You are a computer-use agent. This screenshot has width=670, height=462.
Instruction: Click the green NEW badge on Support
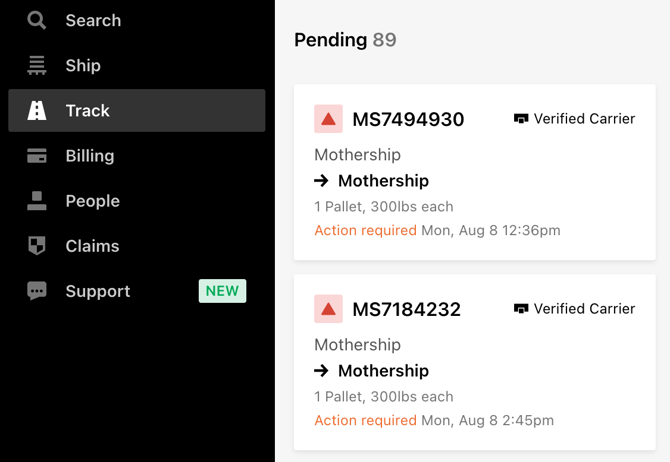pyautogui.click(x=222, y=291)
